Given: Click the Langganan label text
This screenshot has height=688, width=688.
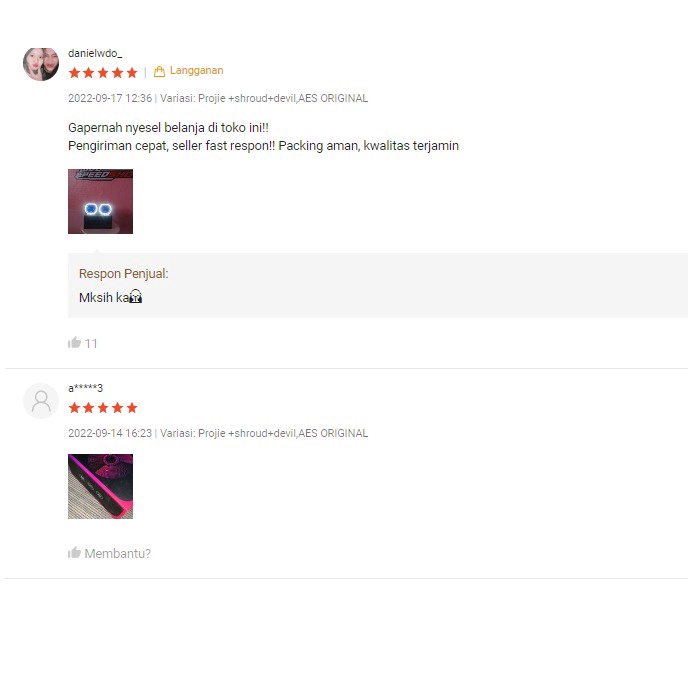Looking at the screenshot, I should coord(197,71).
